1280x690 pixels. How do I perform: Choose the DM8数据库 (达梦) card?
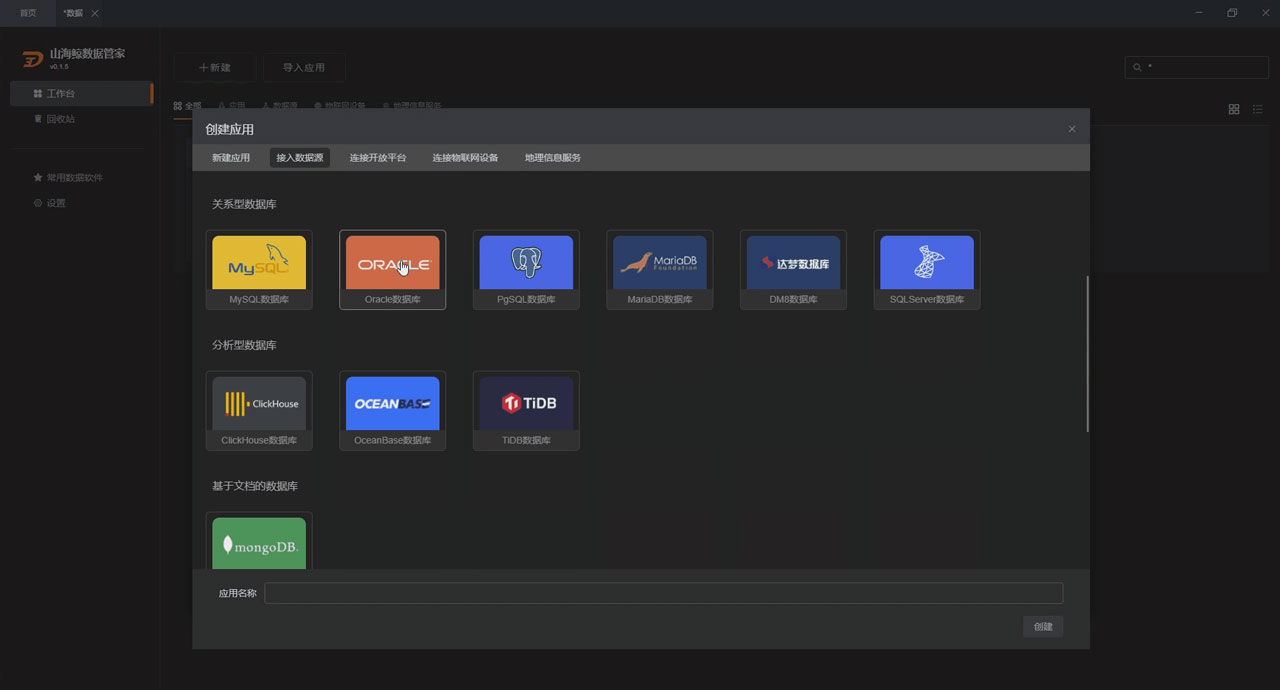pyautogui.click(x=793, y=270)
